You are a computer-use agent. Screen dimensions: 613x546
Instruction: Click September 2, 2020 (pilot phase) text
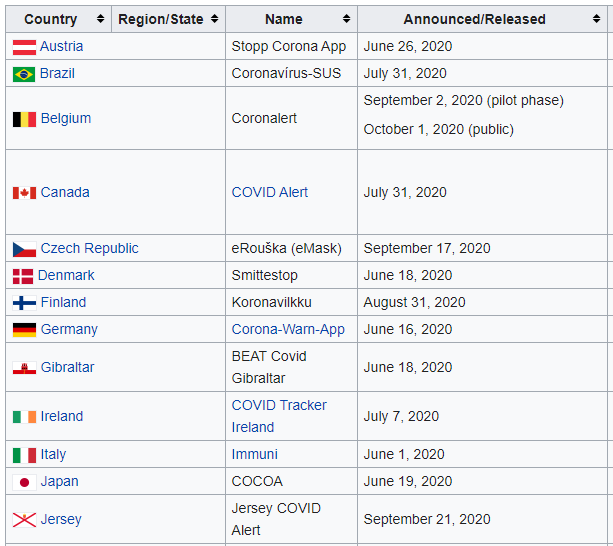(x=464, y=100)
